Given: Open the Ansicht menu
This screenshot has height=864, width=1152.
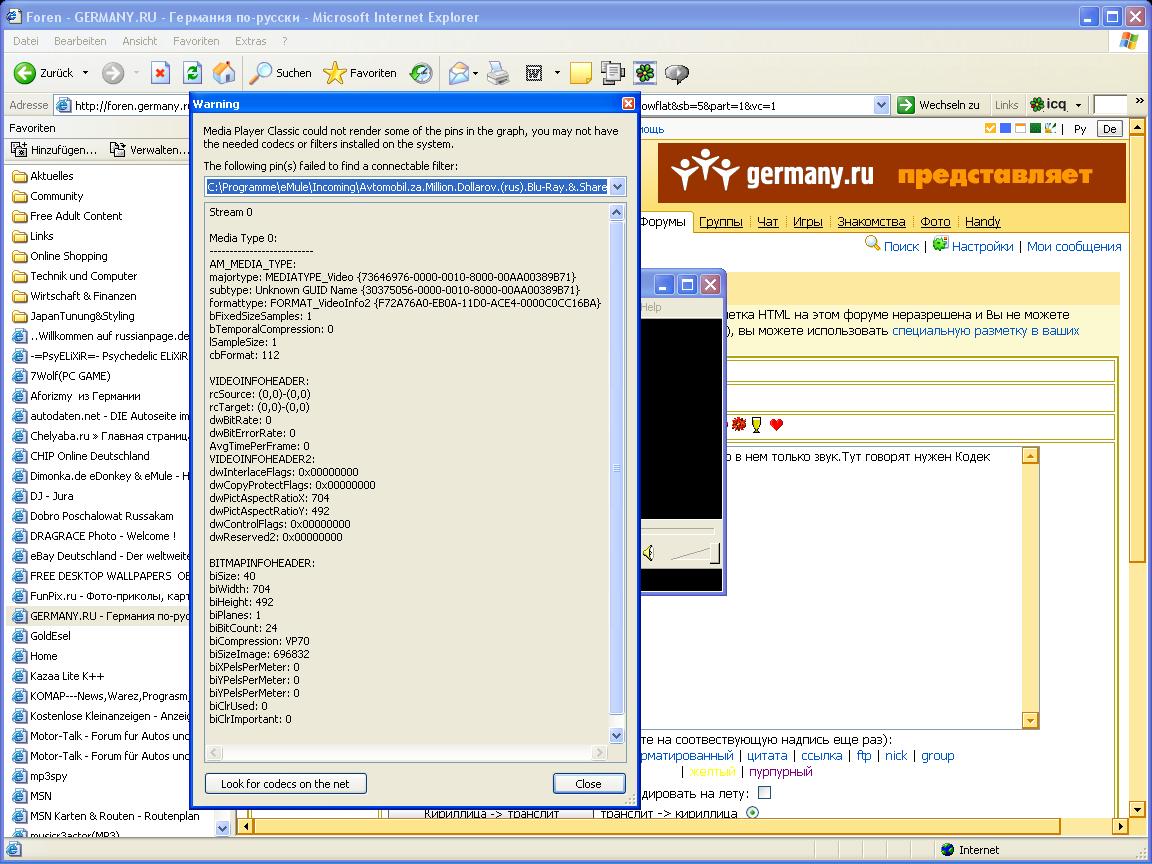Looking at the screenshot, I should tap(140, 41).
